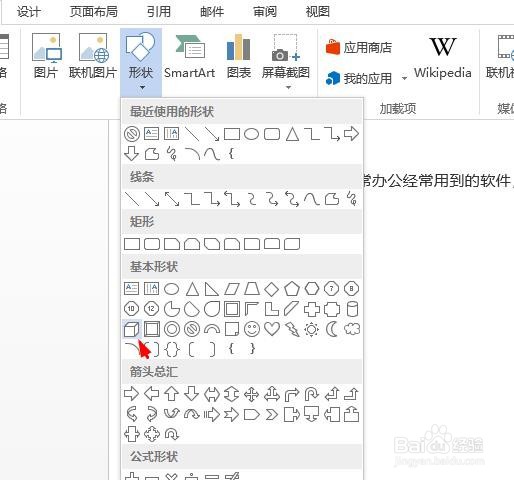
Task: Select the heart shape
Action: (272, 329)
